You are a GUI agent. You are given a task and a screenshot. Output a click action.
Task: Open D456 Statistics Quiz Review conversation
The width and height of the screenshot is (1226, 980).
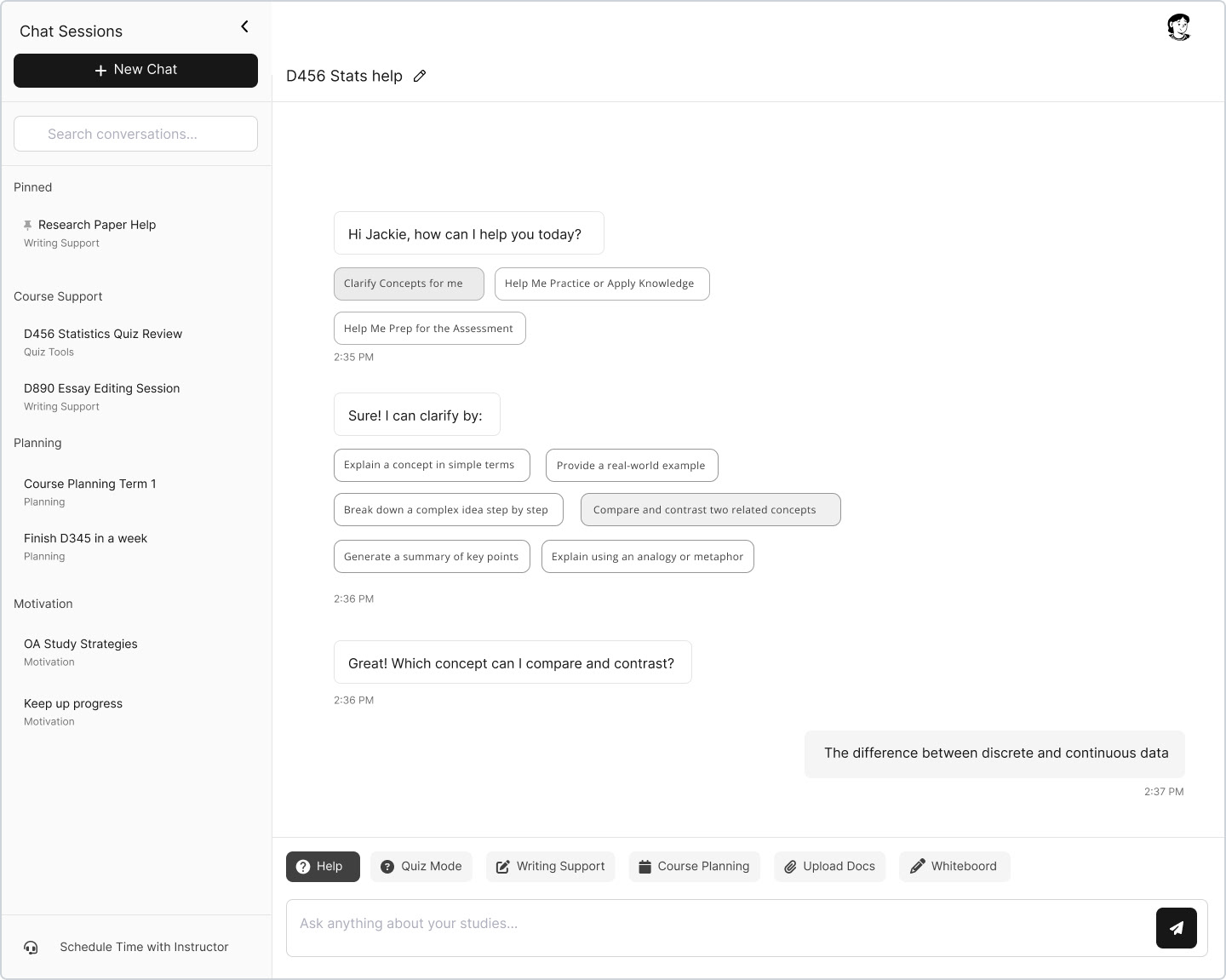[103, 334]
